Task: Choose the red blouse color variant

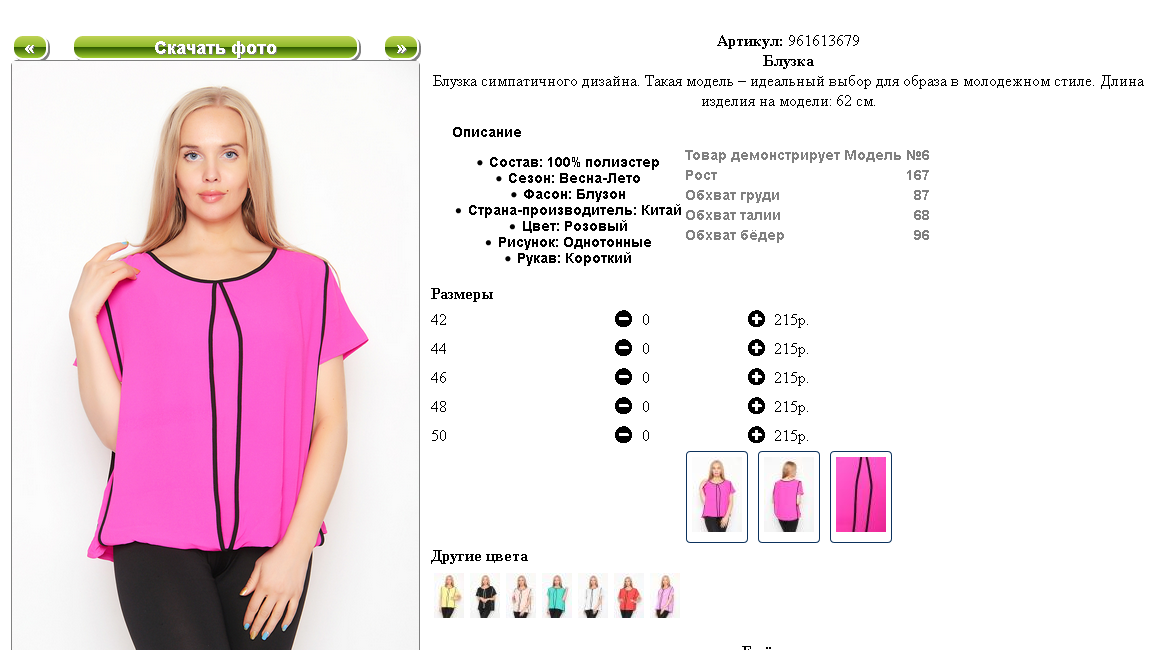Action: [628, 596]
